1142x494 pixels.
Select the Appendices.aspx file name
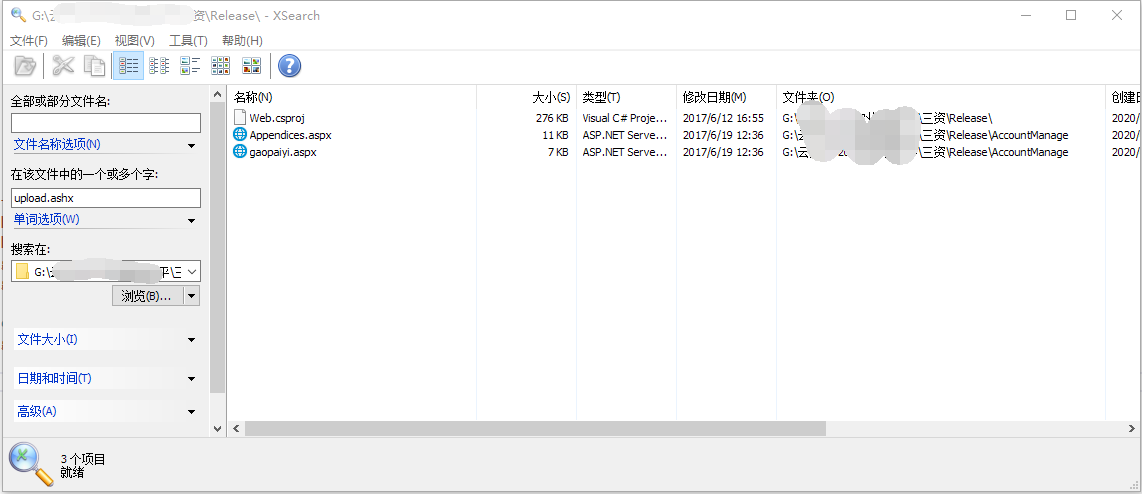(291, 135)
